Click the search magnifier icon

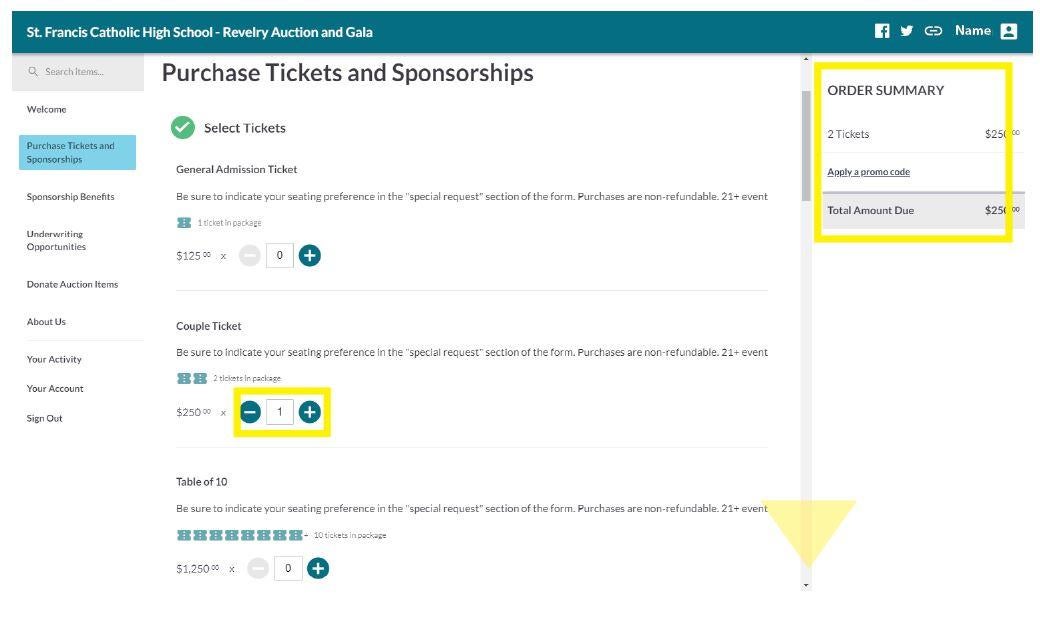(x=32, y=71)
